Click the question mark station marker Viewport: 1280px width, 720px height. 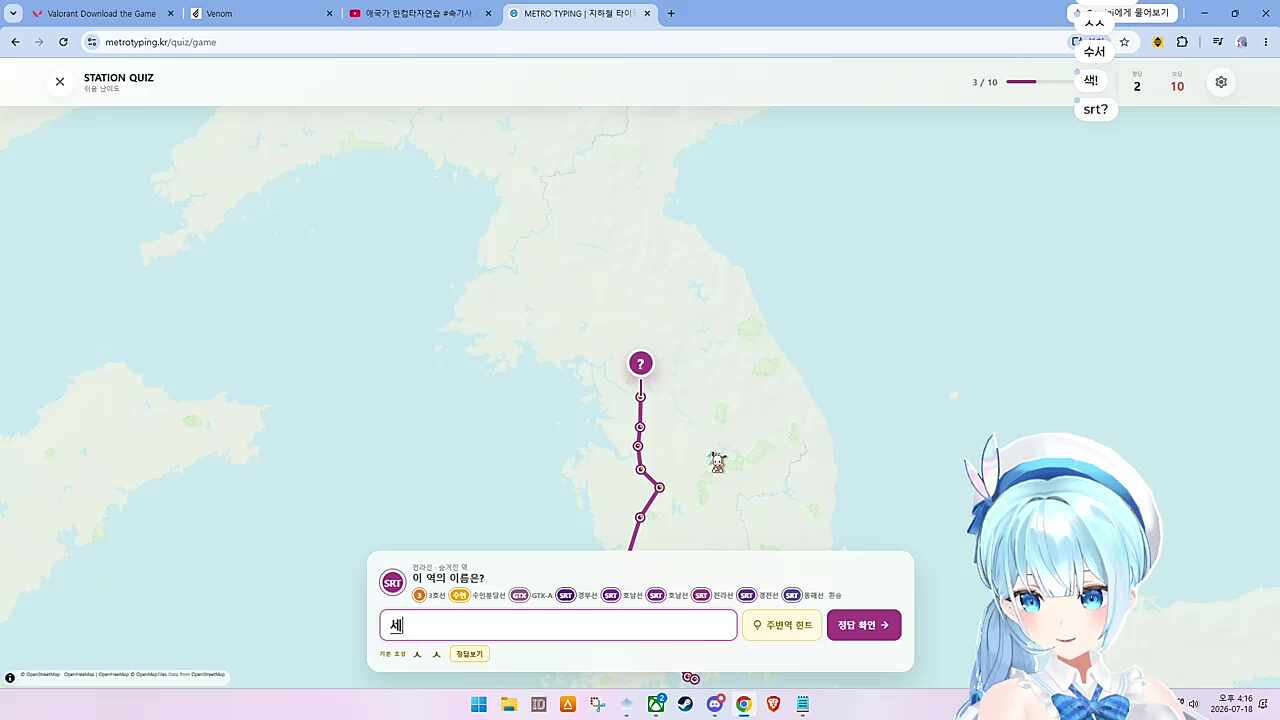pyautogui.click(x=641, y=364)
